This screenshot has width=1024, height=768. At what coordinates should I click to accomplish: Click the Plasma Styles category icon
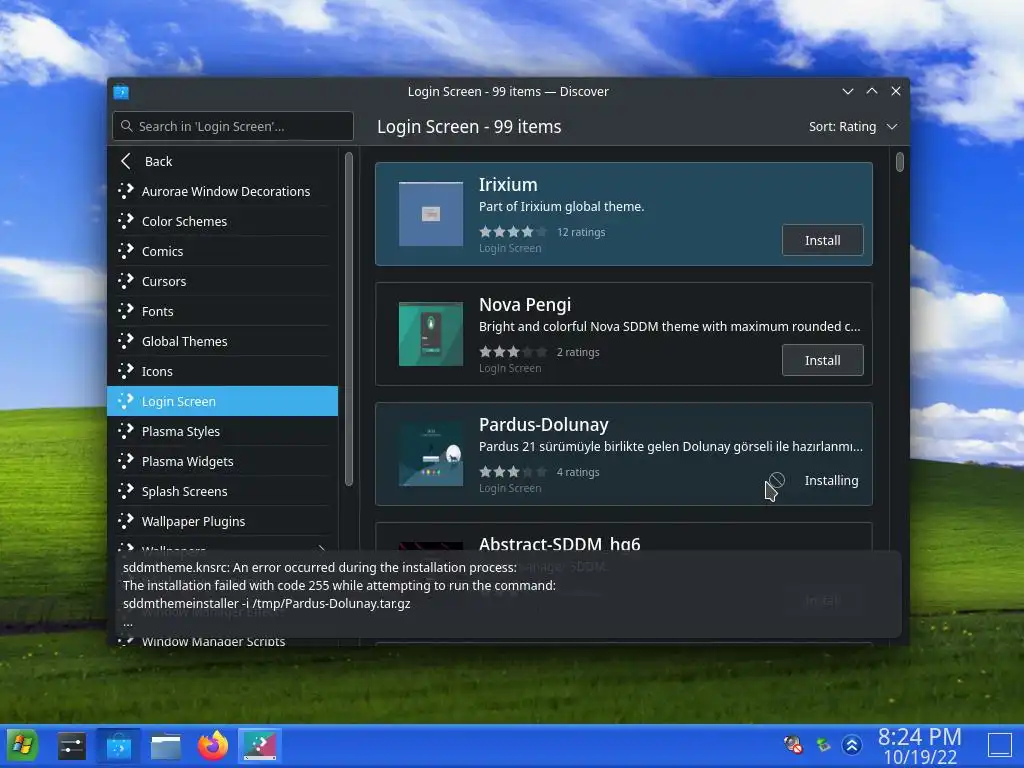pyautogui.click(x=125, y=432)
